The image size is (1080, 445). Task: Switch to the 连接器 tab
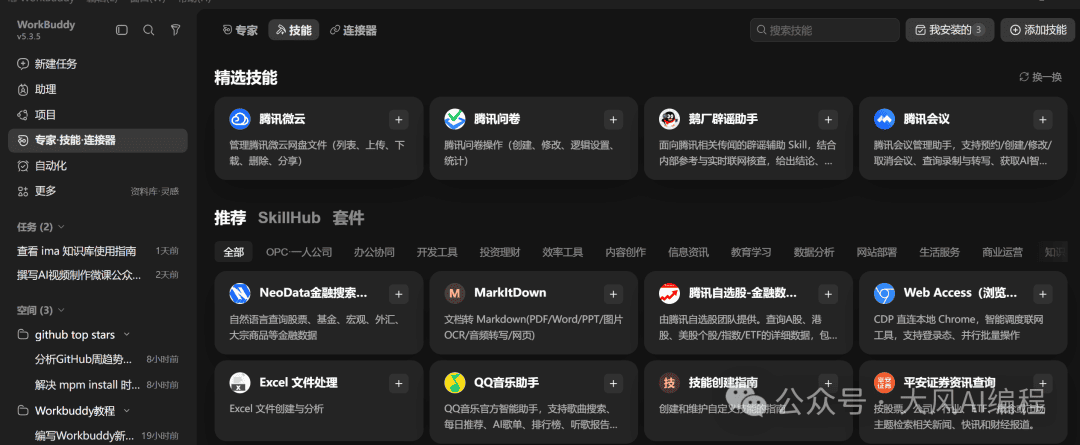(x=353, y=30)
